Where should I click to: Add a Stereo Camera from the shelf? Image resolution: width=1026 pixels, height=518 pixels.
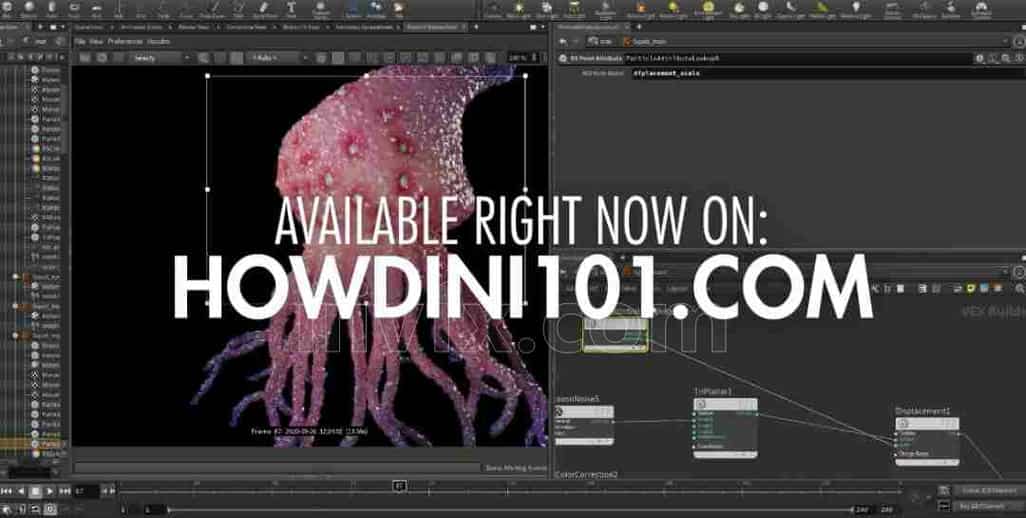click(x=893, y=9)
